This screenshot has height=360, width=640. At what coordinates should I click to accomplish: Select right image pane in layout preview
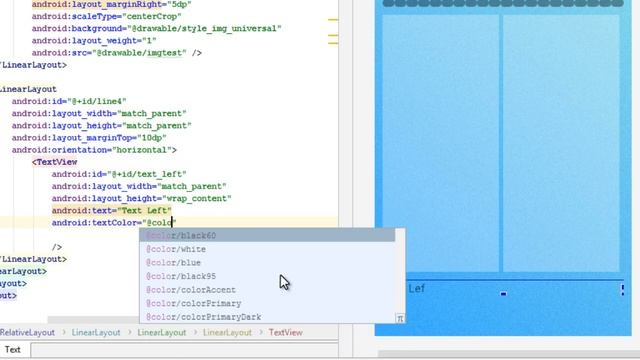click(561, 143)
